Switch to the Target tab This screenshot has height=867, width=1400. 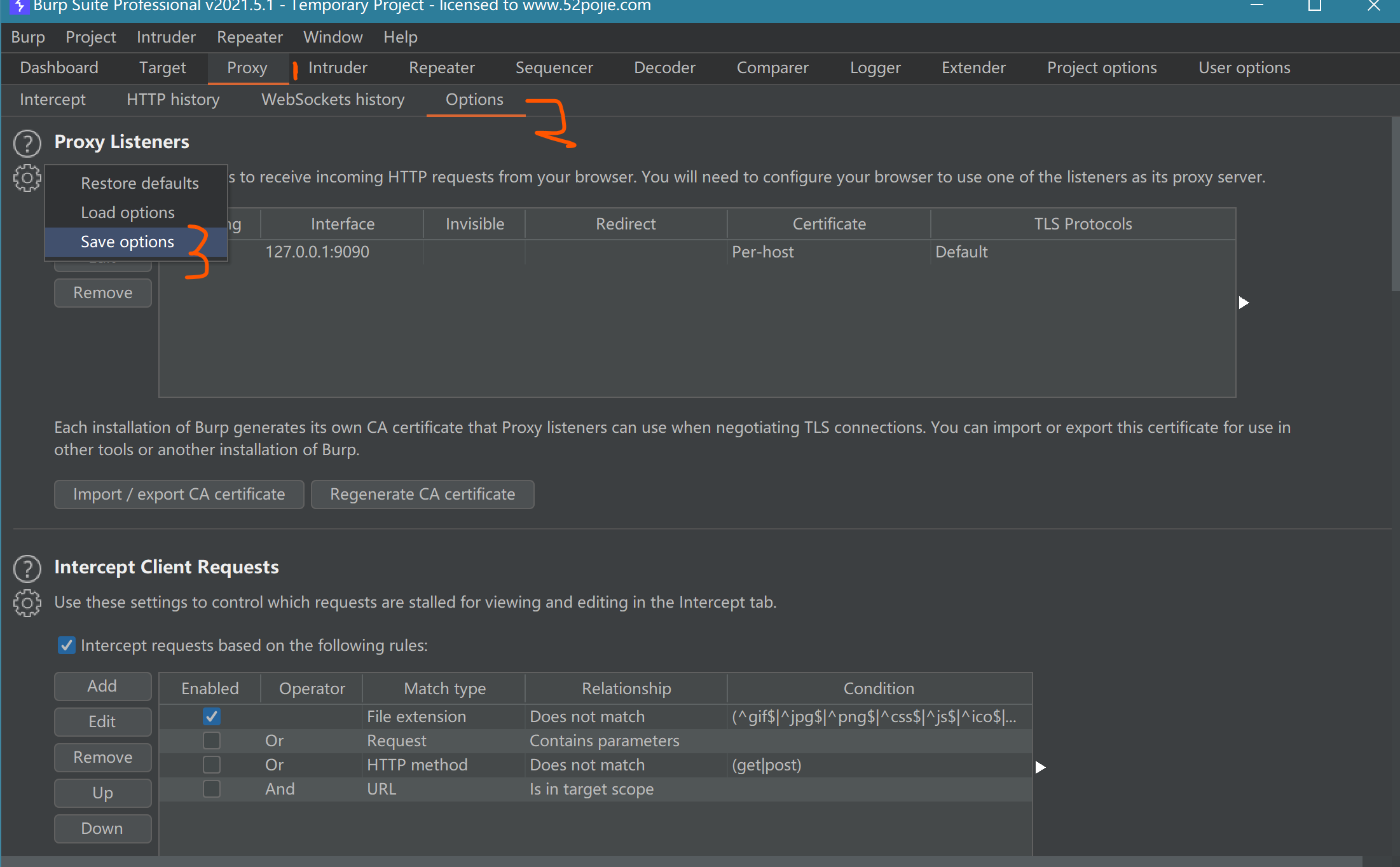click(x=163, y=68)
